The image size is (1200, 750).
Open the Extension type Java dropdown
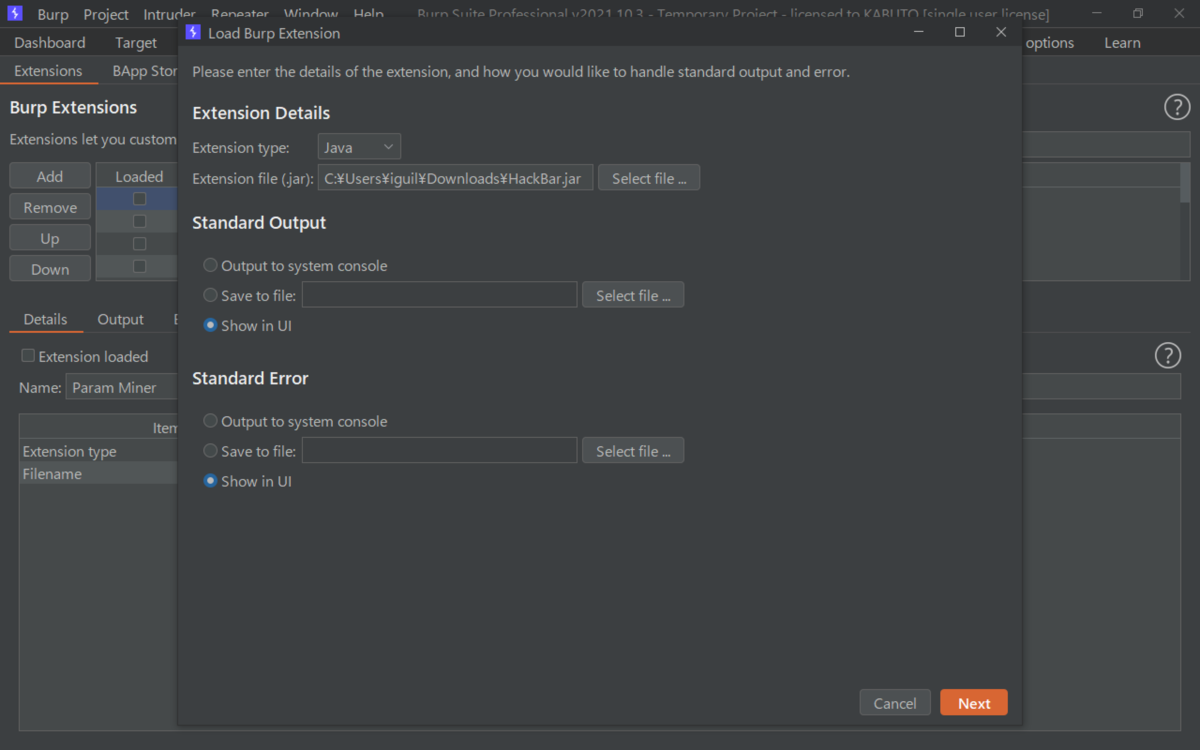click(x=359, y=147)
